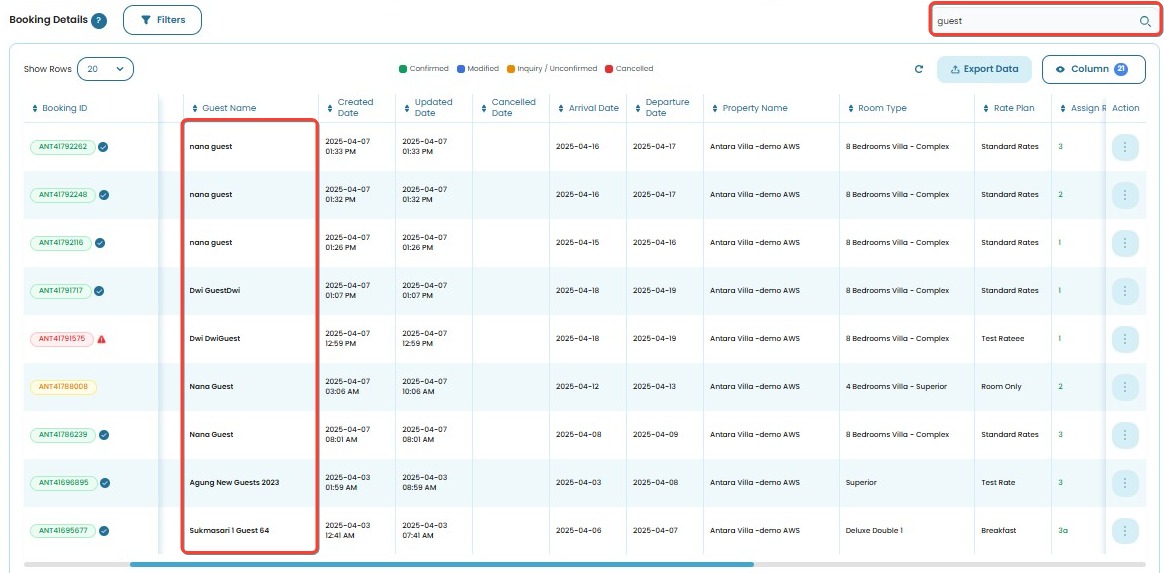This screenshot has width=1164, height=573.
Task: Click rate plan Test Rateee
Action: click(x=1002, y=339)
